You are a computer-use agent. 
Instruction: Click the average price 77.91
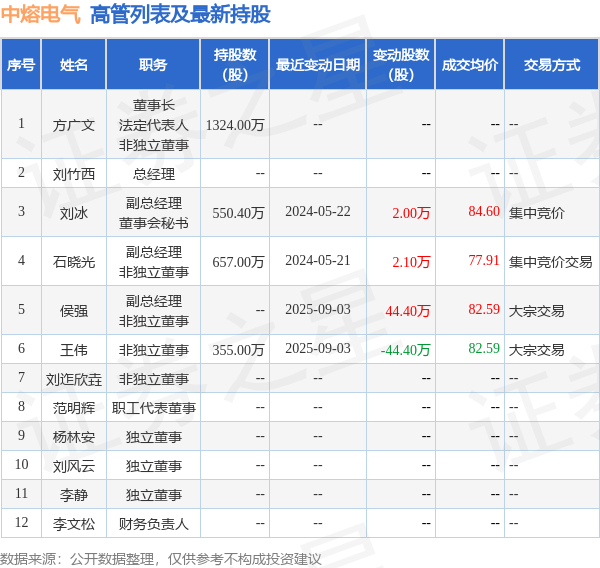pos(484,260)
